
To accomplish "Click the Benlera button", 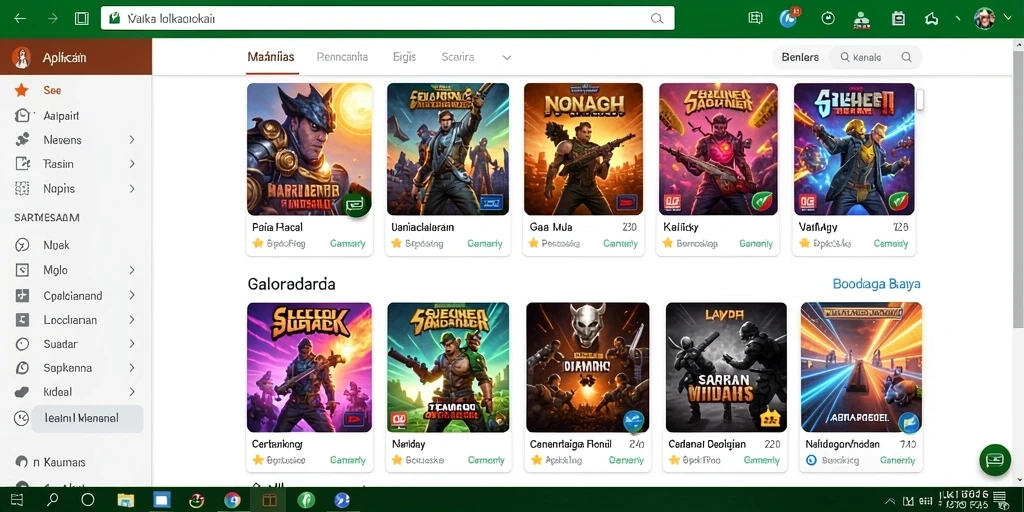I will click(x=800, y=57).
